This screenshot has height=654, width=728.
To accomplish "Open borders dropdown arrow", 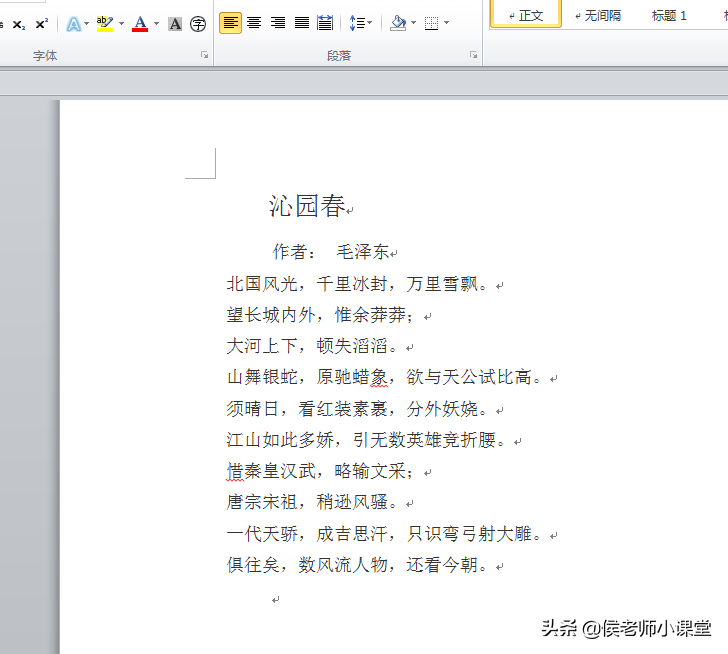I will point(447,22).
